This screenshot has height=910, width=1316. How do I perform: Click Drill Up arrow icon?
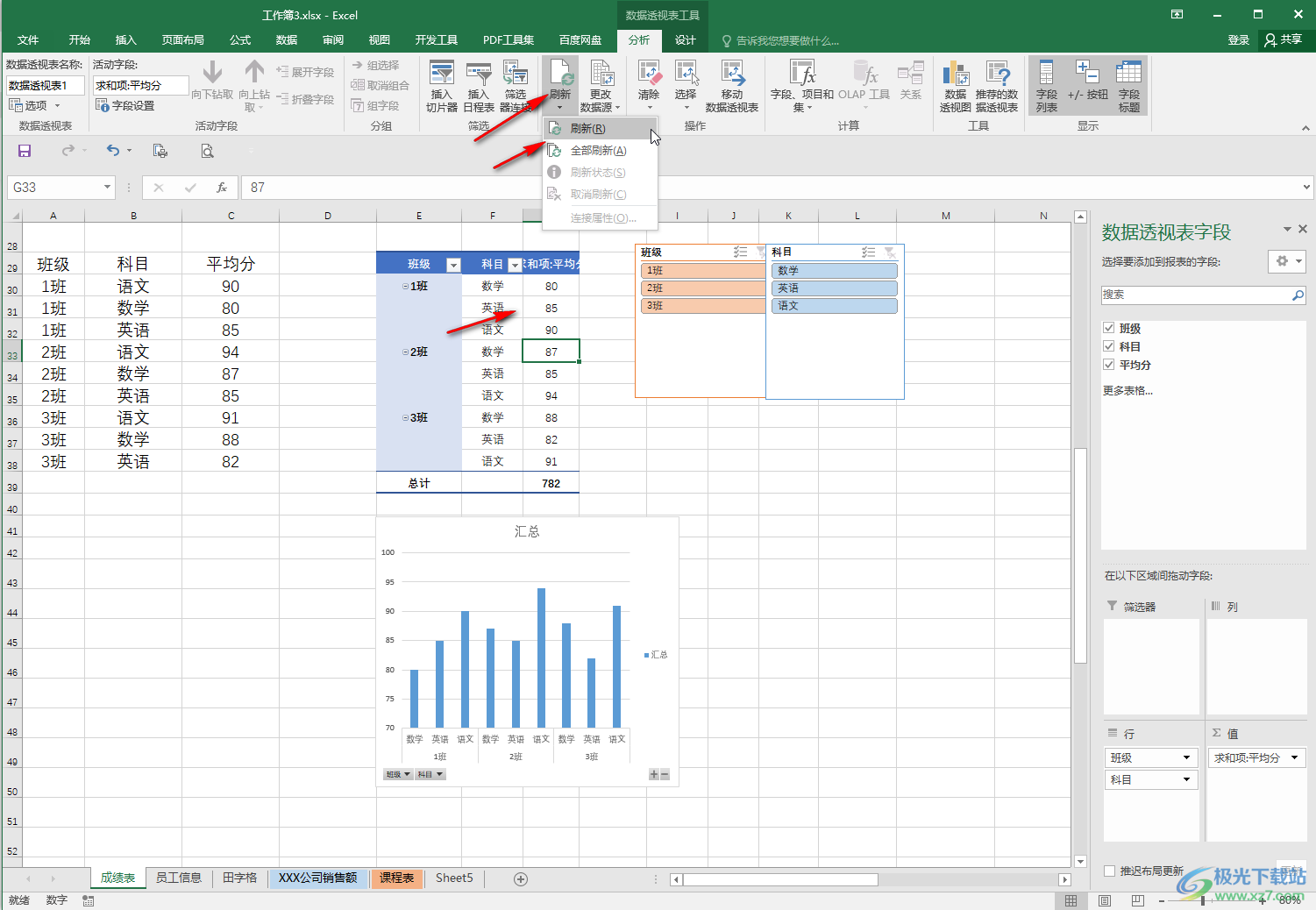coord(254,73)
